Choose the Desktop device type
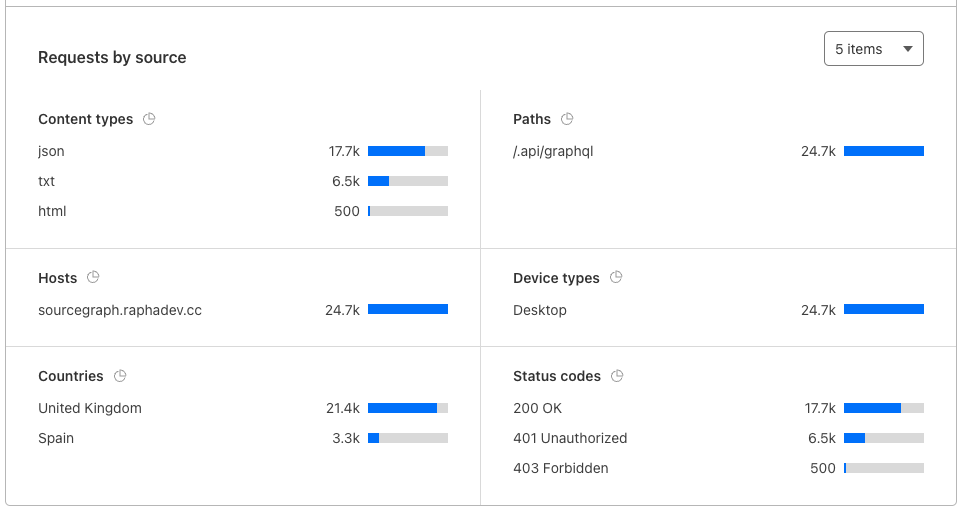Screen dimensions: 964x510 point(540,310)
